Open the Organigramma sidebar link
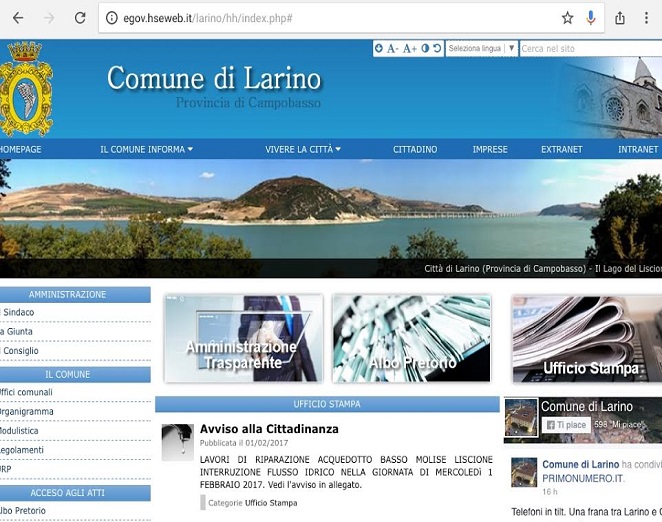The width and height of the screenshot is (662, 522). (28, 411)
